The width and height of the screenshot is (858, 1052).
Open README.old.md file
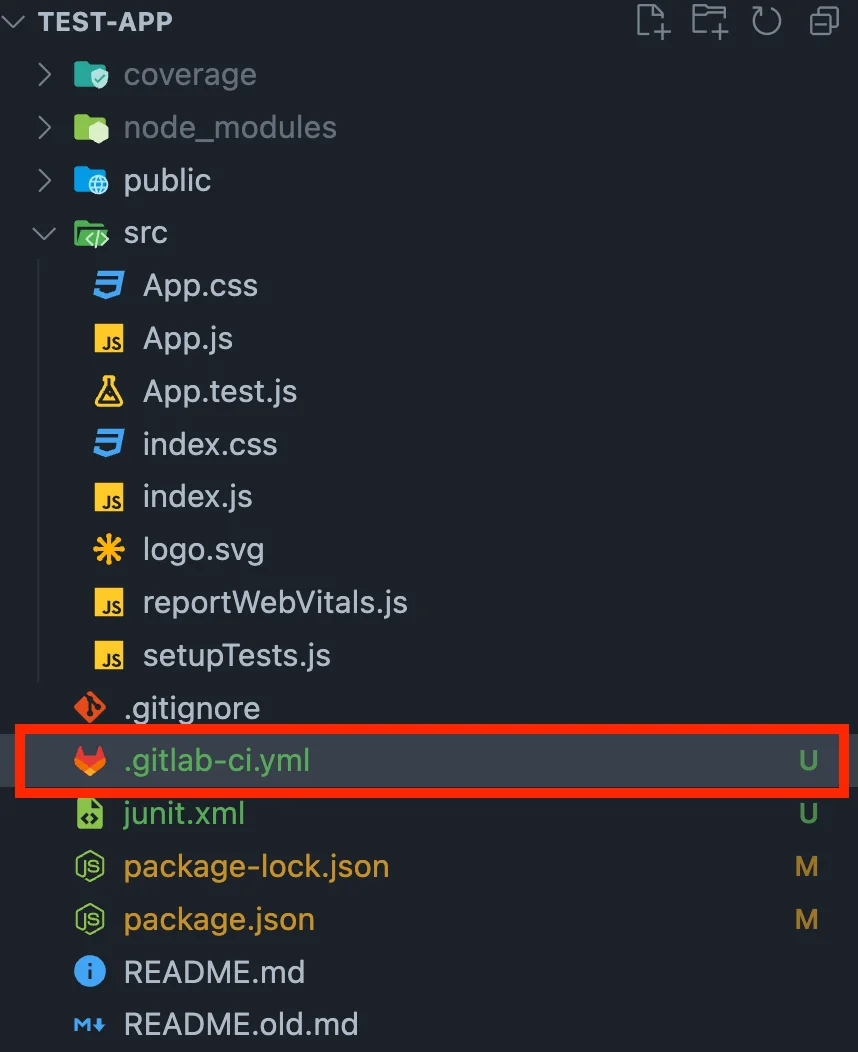(x=240, y=1025)
